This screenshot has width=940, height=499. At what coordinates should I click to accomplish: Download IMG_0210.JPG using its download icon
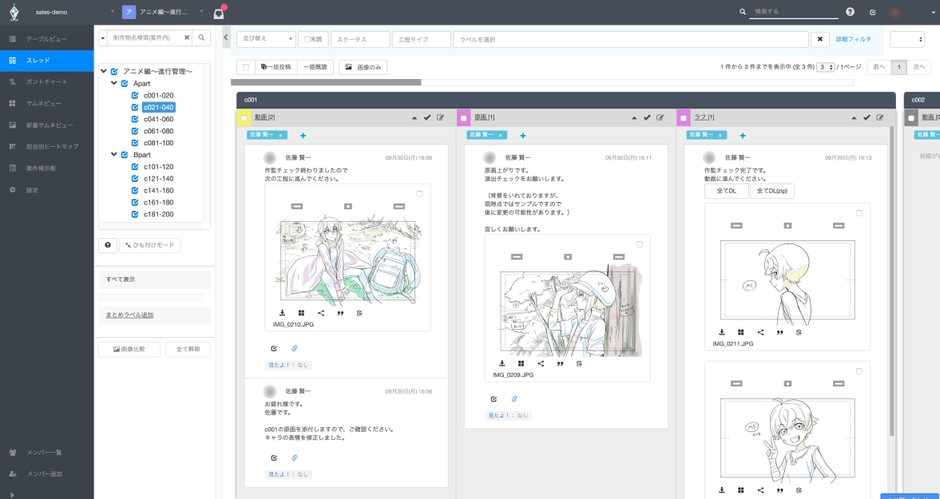point(282,313)
